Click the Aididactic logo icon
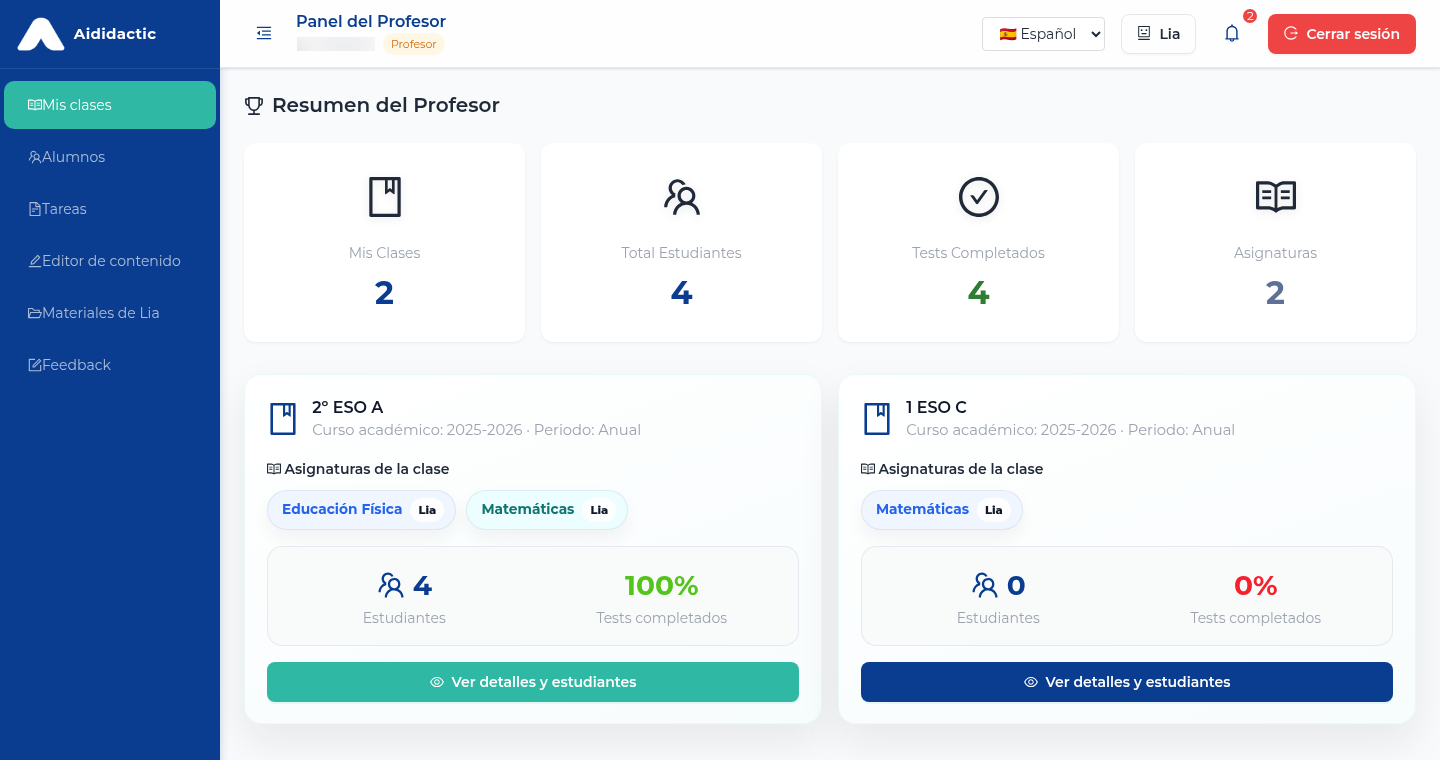 41,34
